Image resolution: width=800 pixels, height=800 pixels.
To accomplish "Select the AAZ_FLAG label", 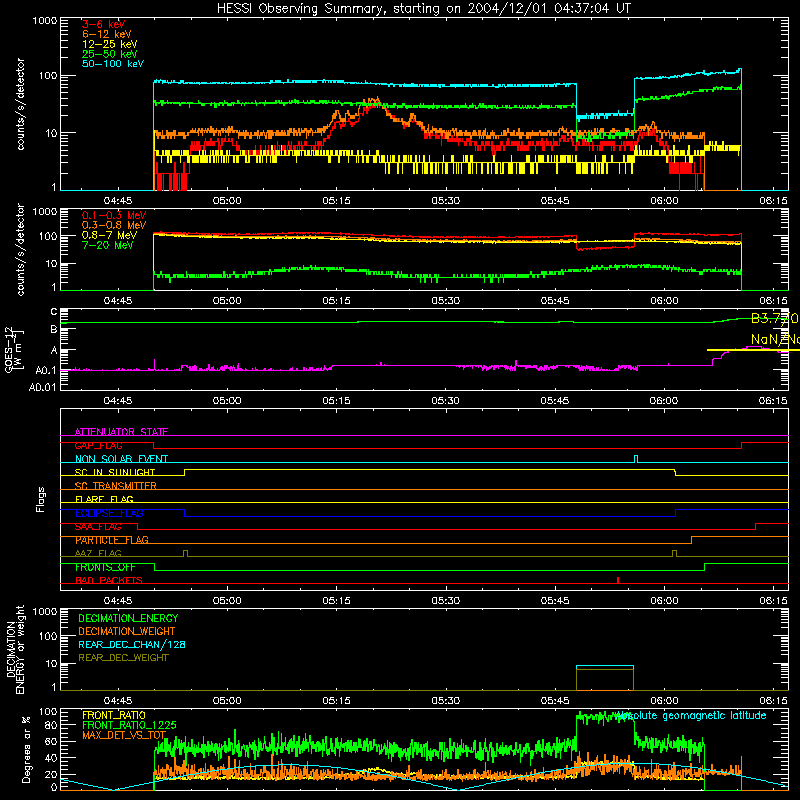I will (x=98, y=553).
